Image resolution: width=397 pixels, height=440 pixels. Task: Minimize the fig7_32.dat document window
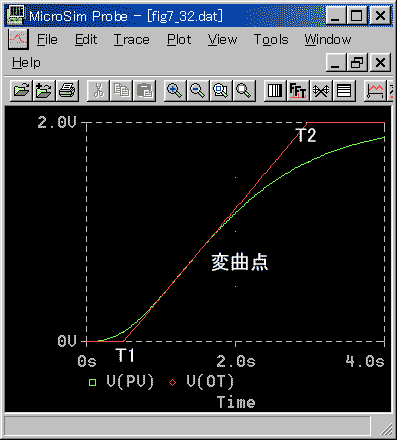(x=336, y=62)
